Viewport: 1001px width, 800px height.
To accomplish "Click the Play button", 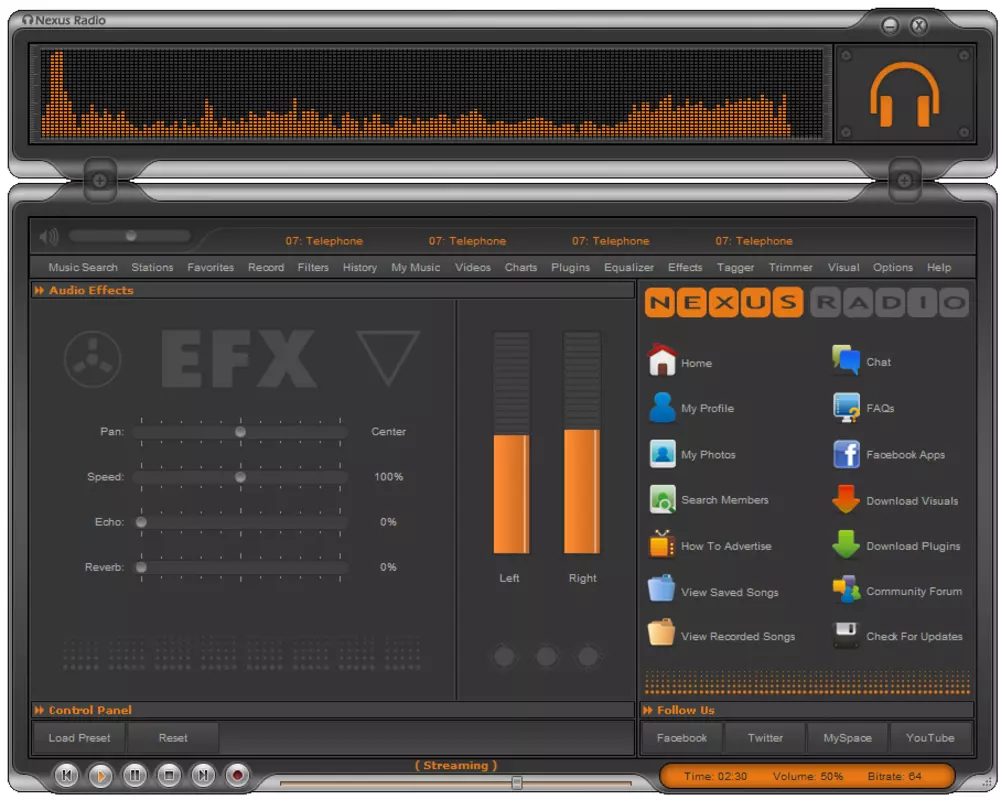I will pyautogui.click(x=100, y=776).
